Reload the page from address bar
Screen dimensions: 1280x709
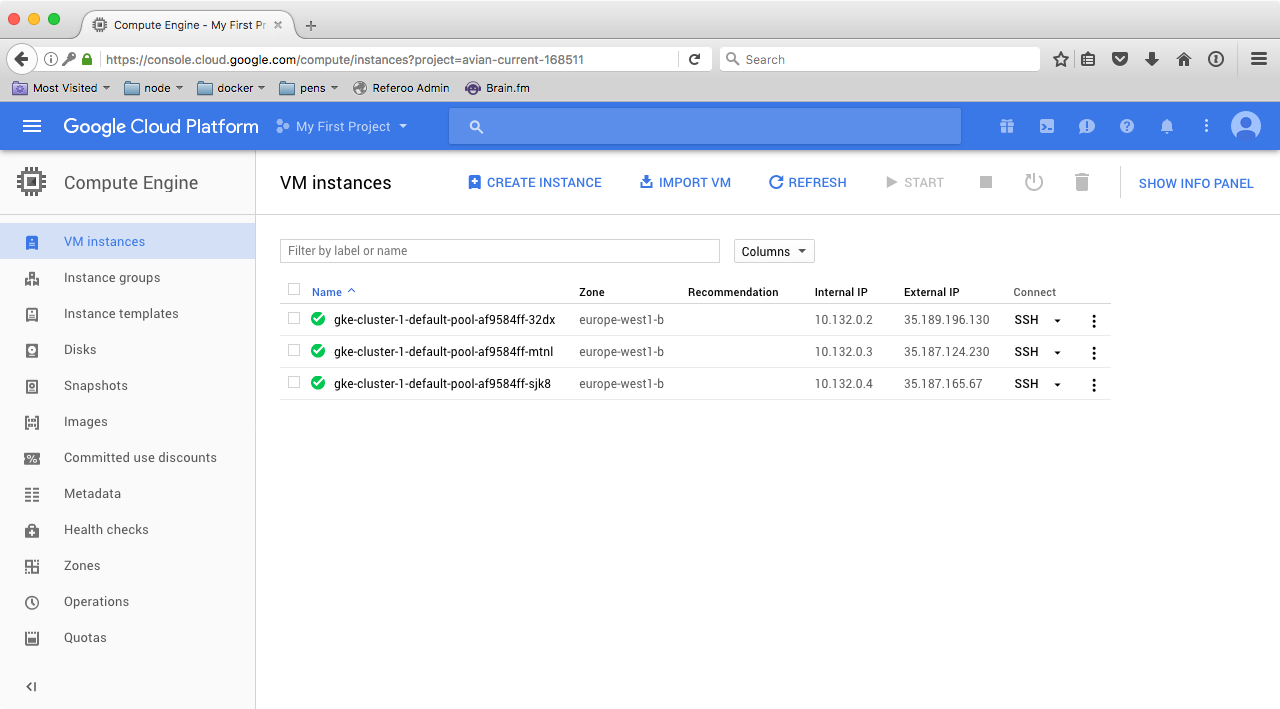[x=694, y=59]
